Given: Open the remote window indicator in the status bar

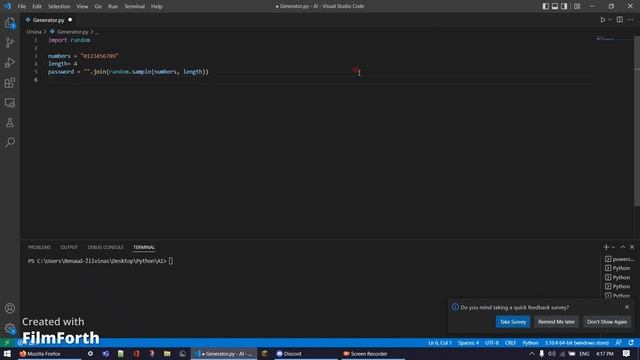Looking at the screenshot, I should click(7, 343).
